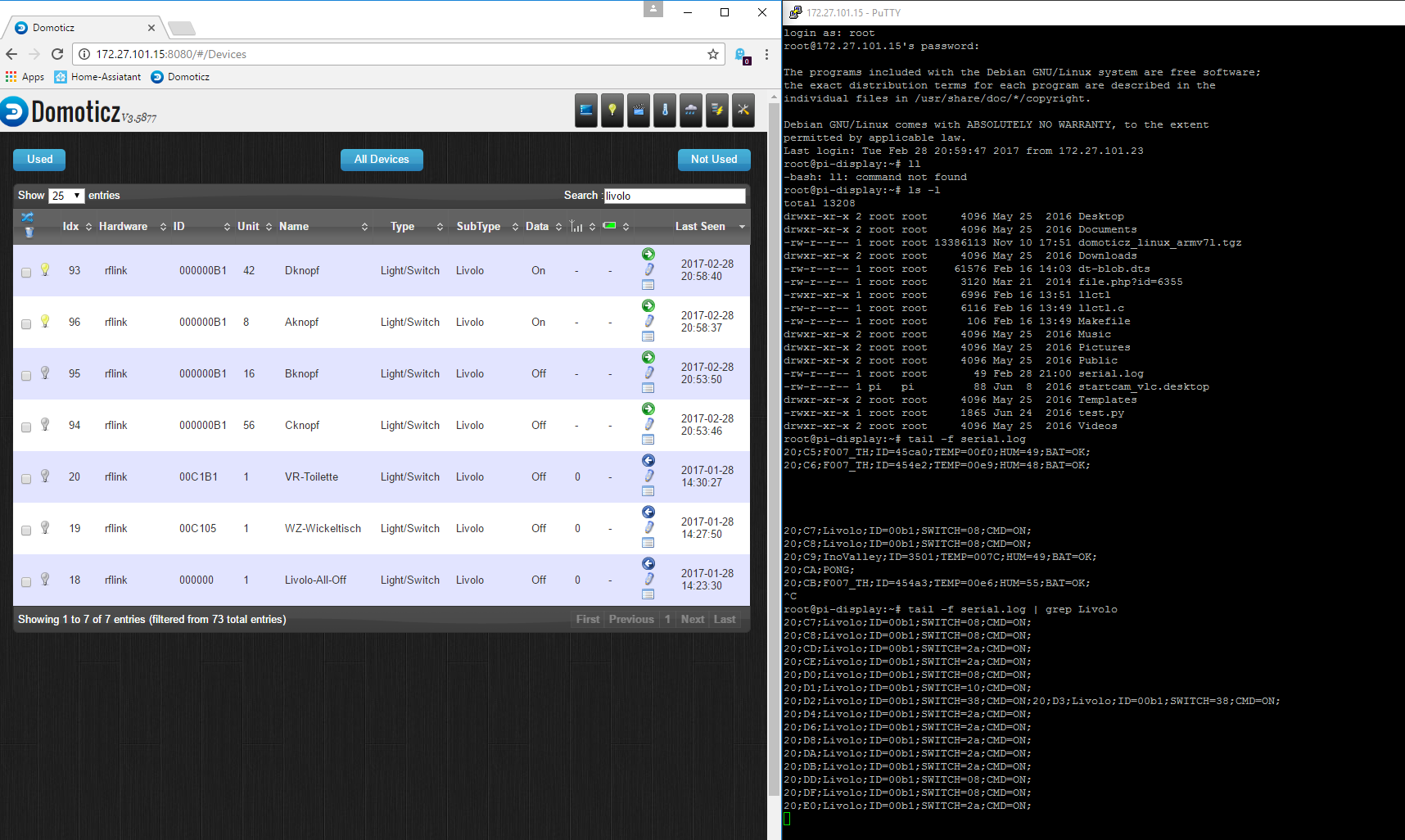This screenshot has height=840, width=1405.
Task: Sort the table by Hardware column
Action: point(132,227)
